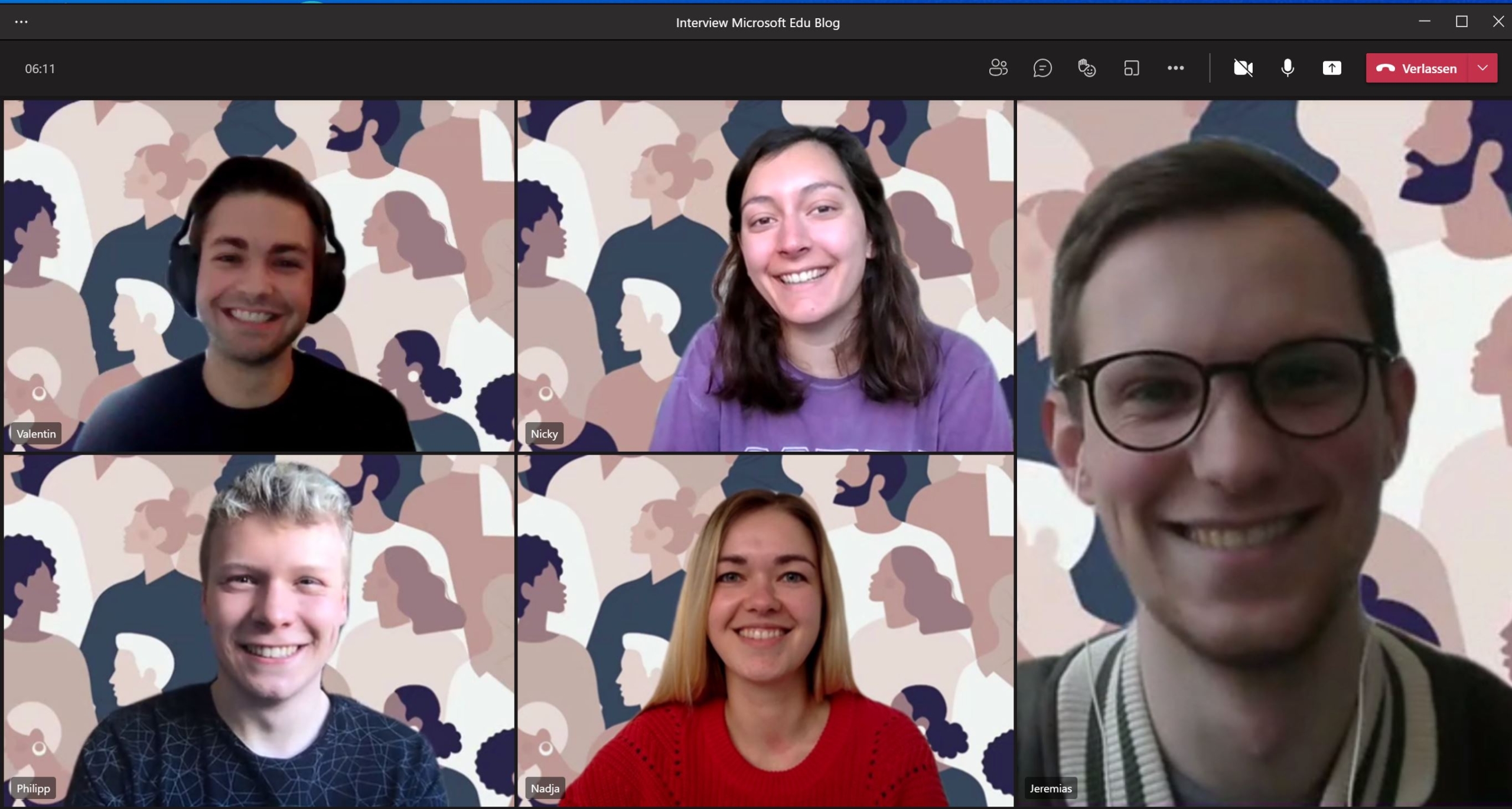1512x809 pixels.
Task: Turn camera on with video icon
Action: 1243,68
